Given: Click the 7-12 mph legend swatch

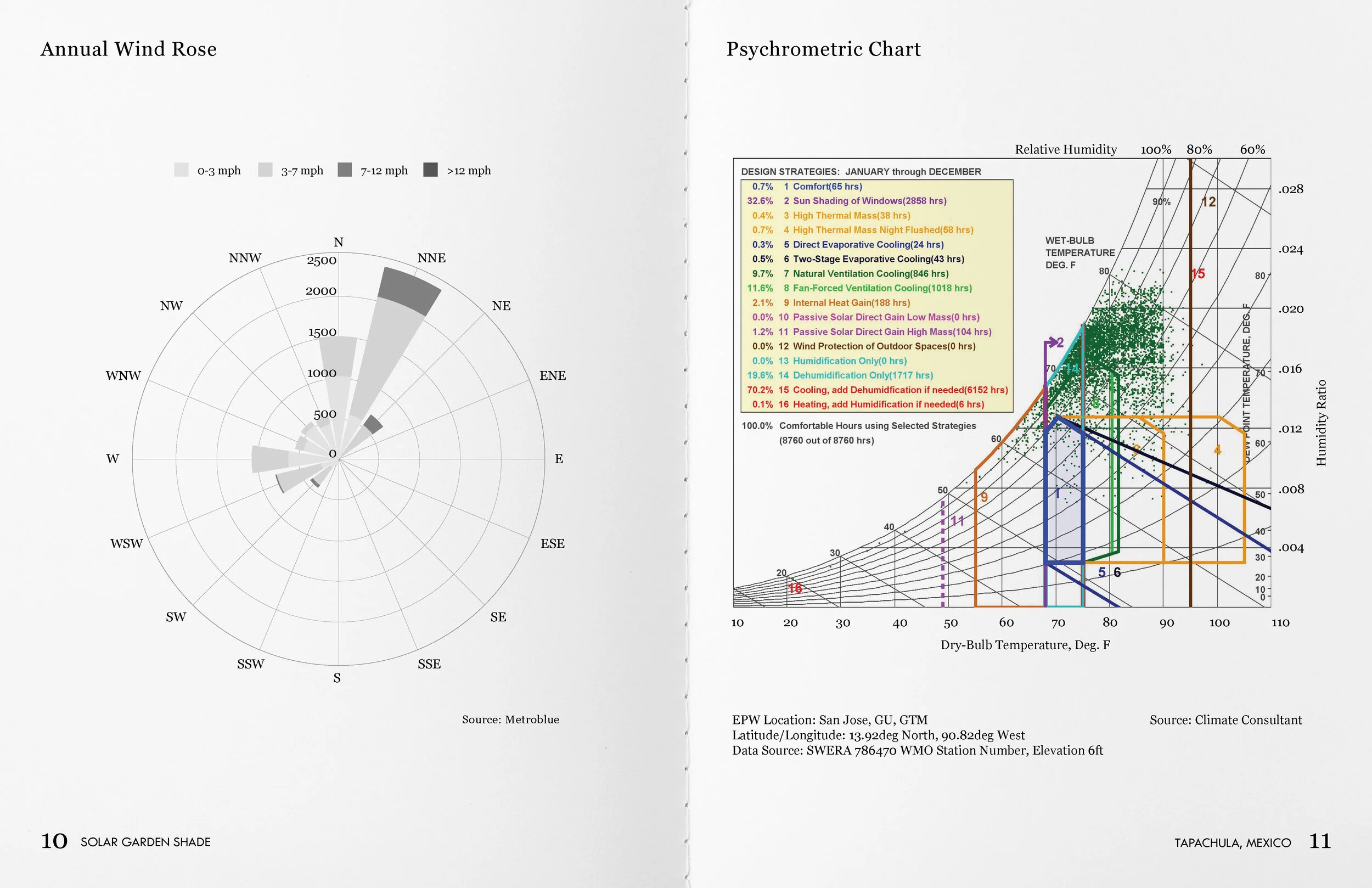Looking at the screenshot, I should coord(345,170).
